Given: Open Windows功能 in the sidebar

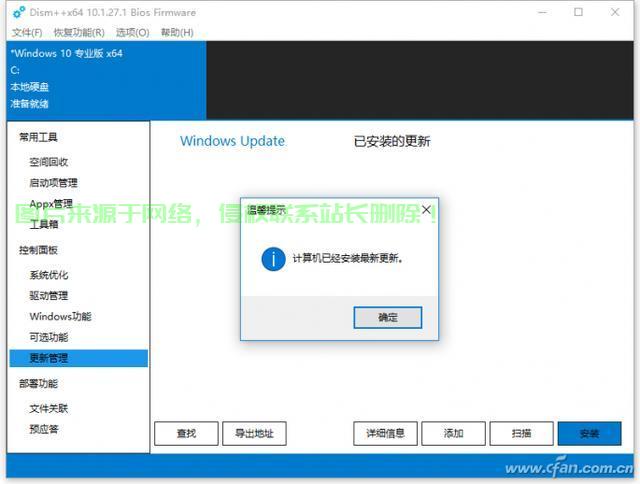Looking at the screenshot, I should click(x=60, y=316).
